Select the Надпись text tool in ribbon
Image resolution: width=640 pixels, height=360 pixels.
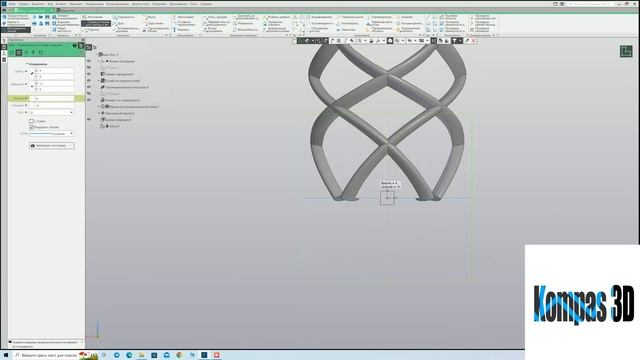pos(181,30)
